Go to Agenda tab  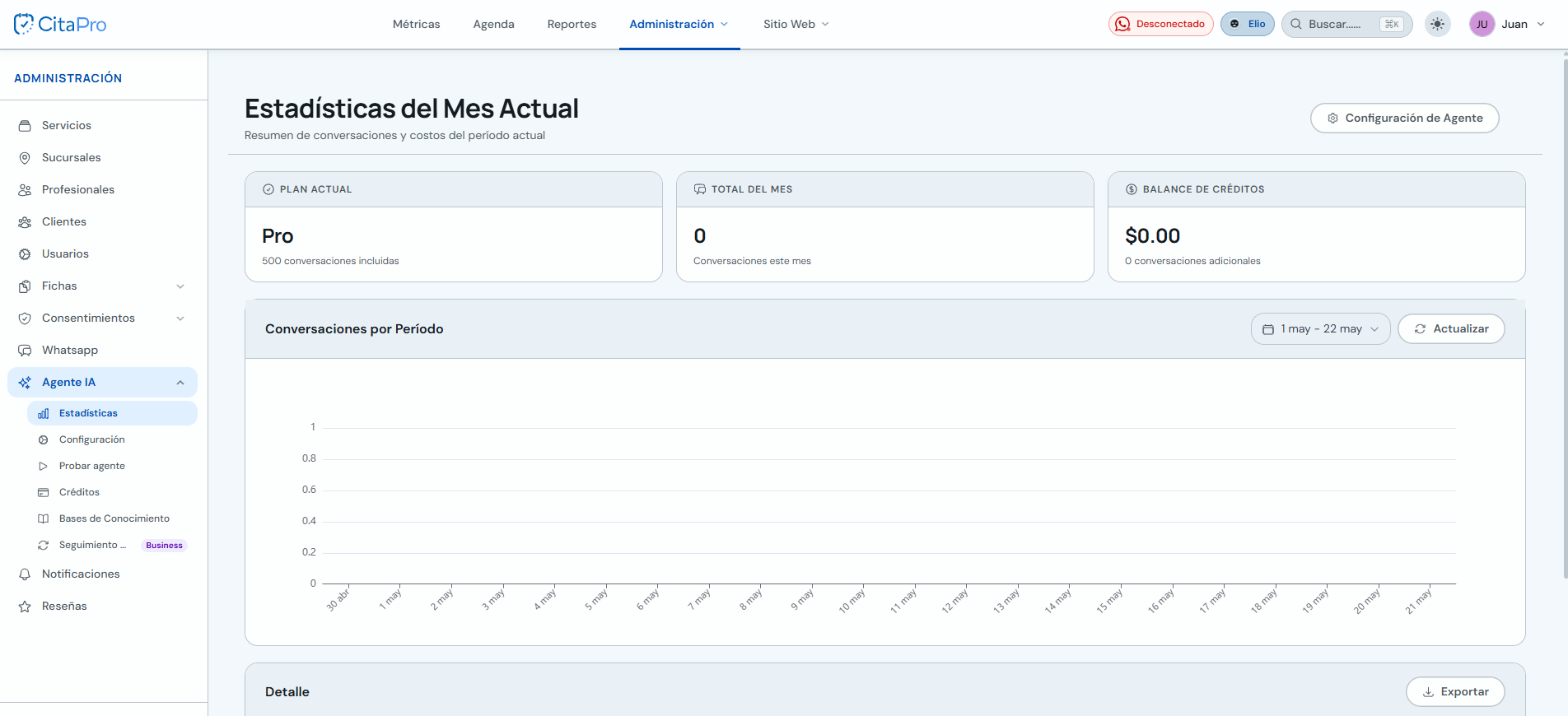pos(493,24)
